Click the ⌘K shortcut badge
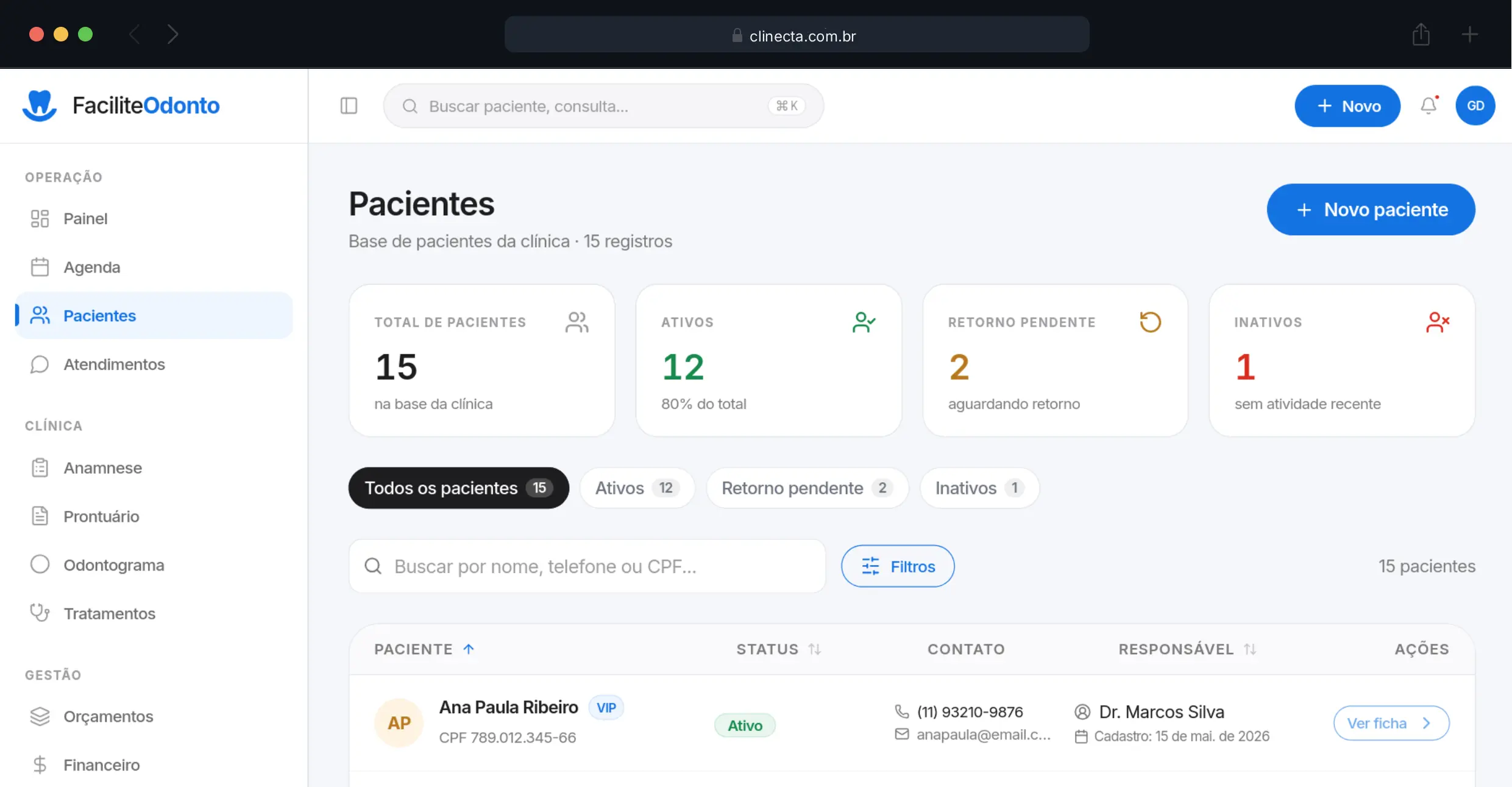This screenshot has height=787, width=1512. coord(787,106)
